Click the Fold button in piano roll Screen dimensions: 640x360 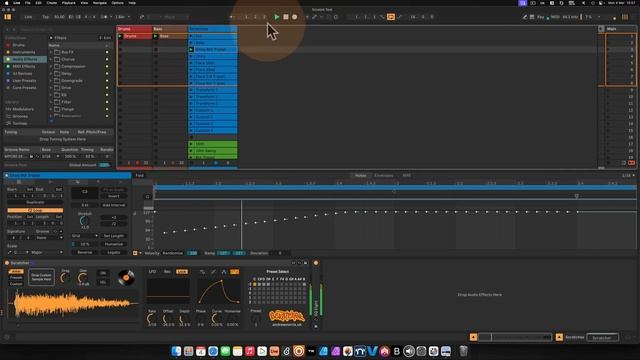click(140, 176)
